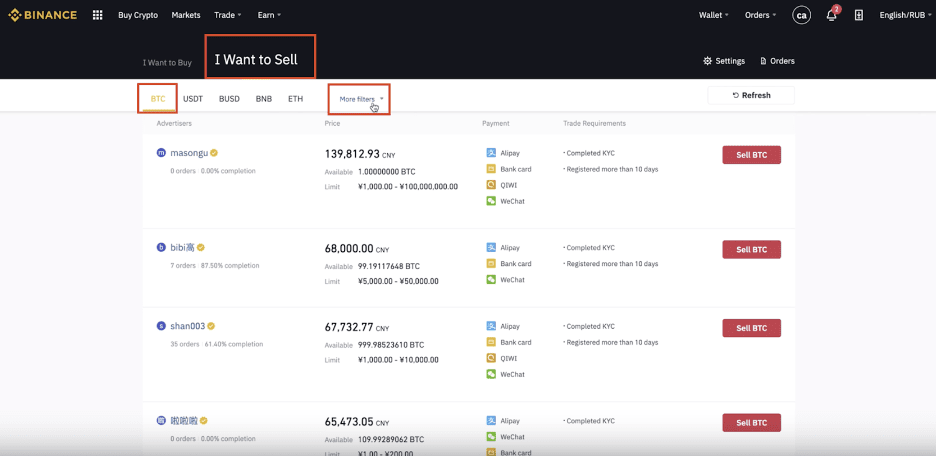936x456 pixels.
Task: Click the Binance logo
Action: tap(42, 15)
